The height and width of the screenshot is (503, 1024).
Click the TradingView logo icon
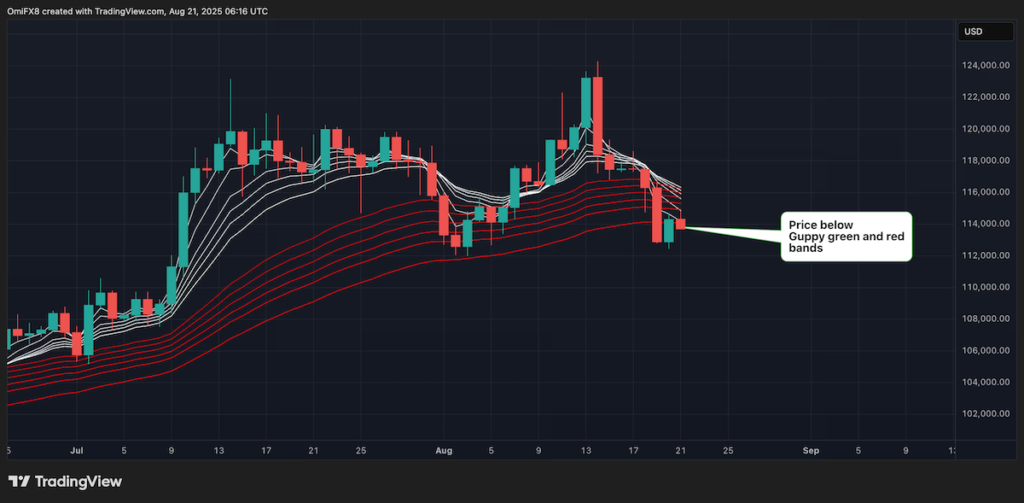[22, 481]
